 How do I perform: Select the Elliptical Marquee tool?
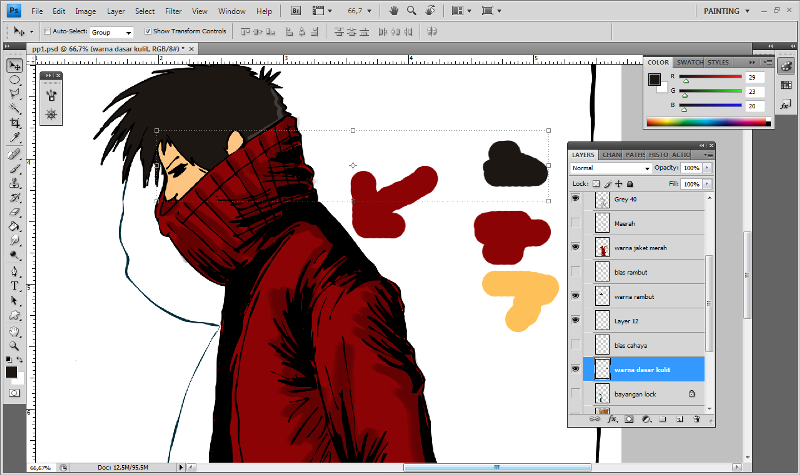(x=15, y=80)
